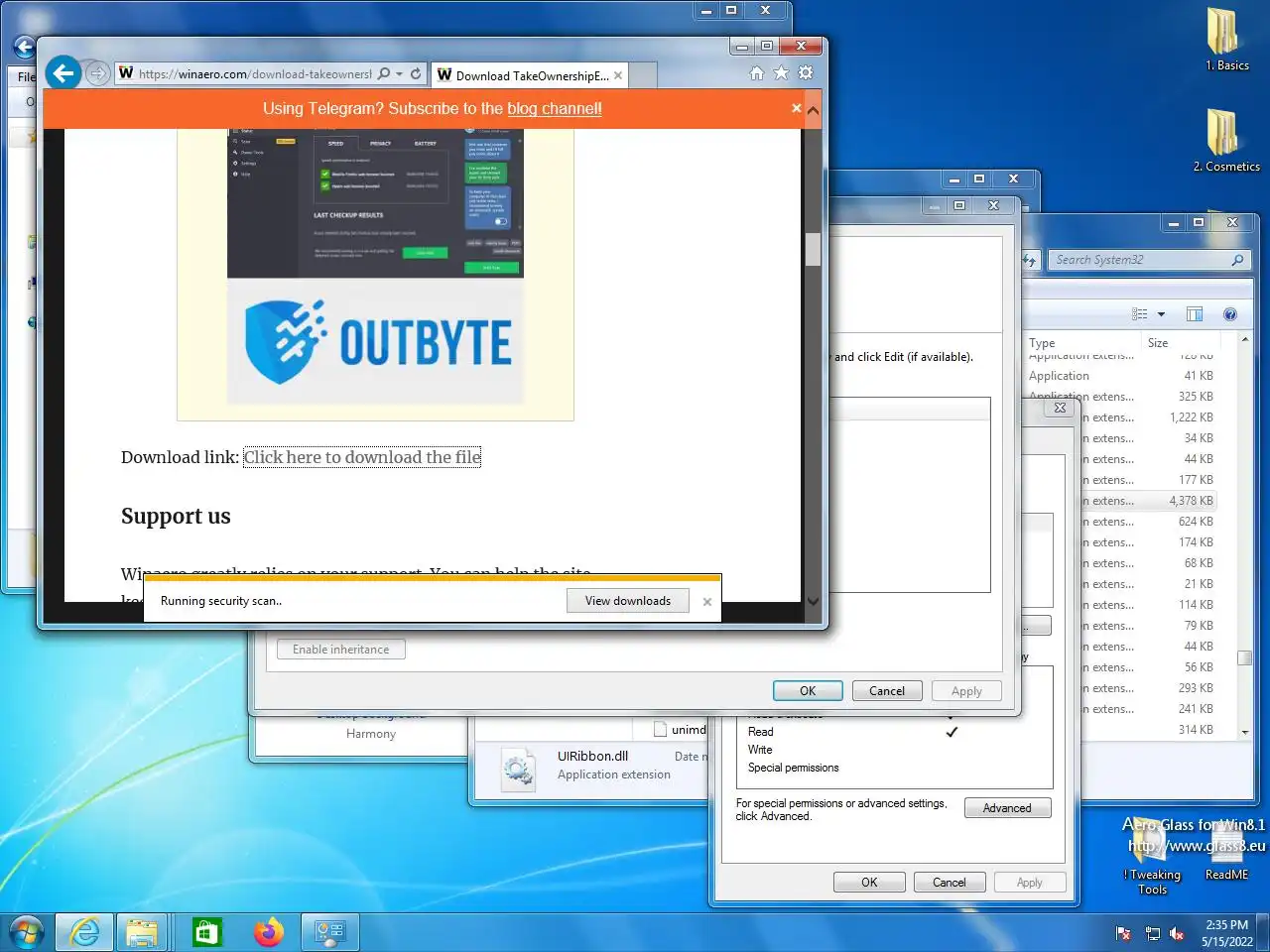Image resolution: width=1270 pixels, height=952 pixels.
Task: Click OK in the Properties dialog
Action: pyautogui.click(x=869, y=883)
